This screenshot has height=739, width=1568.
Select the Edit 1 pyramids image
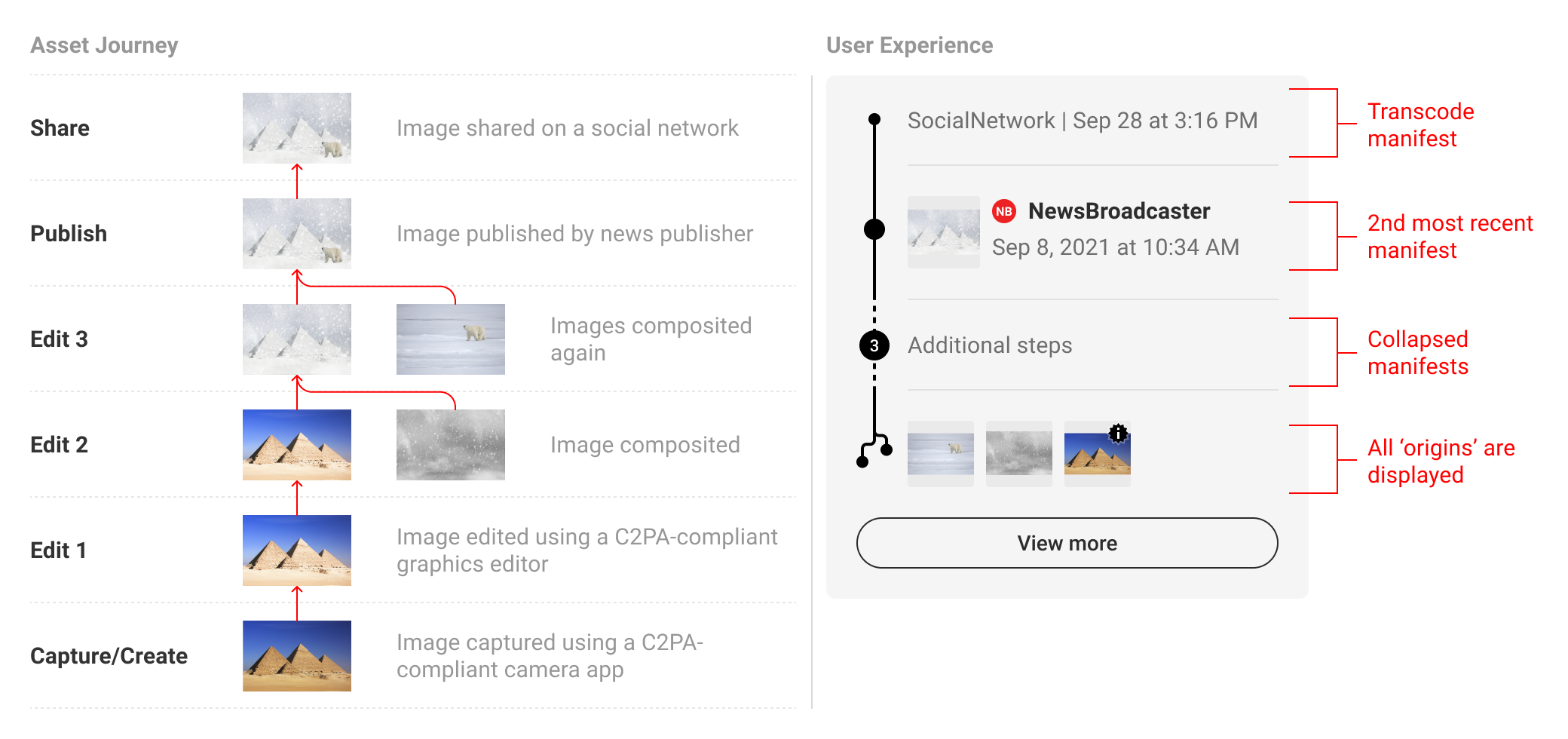point(297,550)
